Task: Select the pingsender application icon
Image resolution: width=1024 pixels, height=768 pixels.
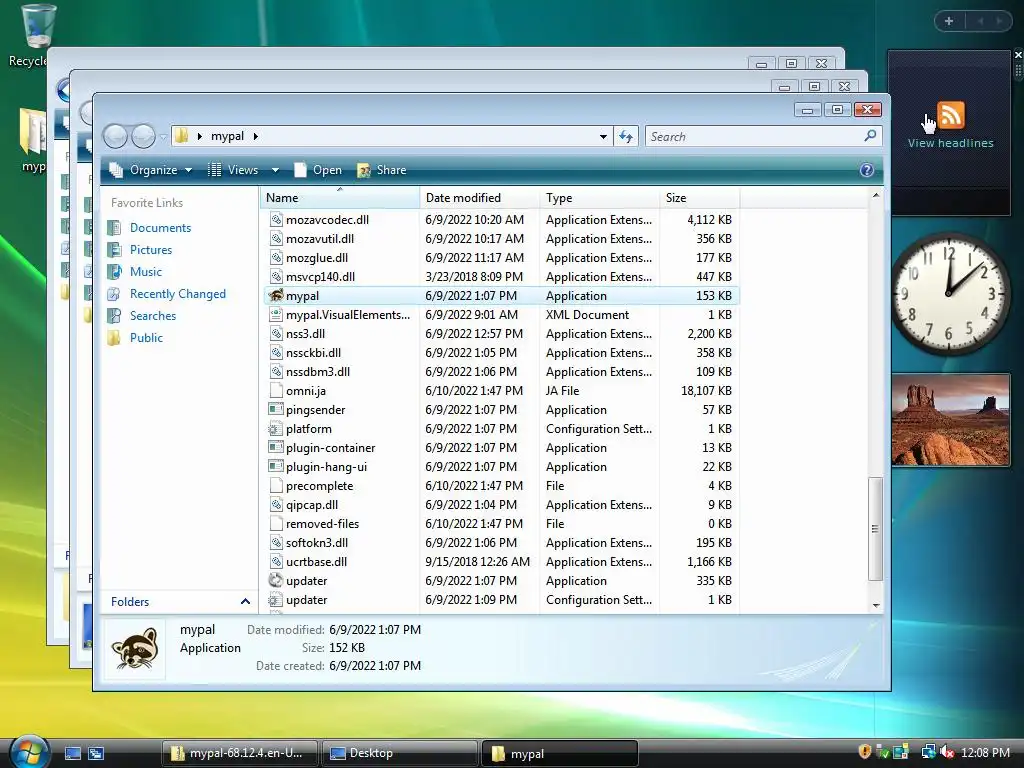Action: pos(276,410)
